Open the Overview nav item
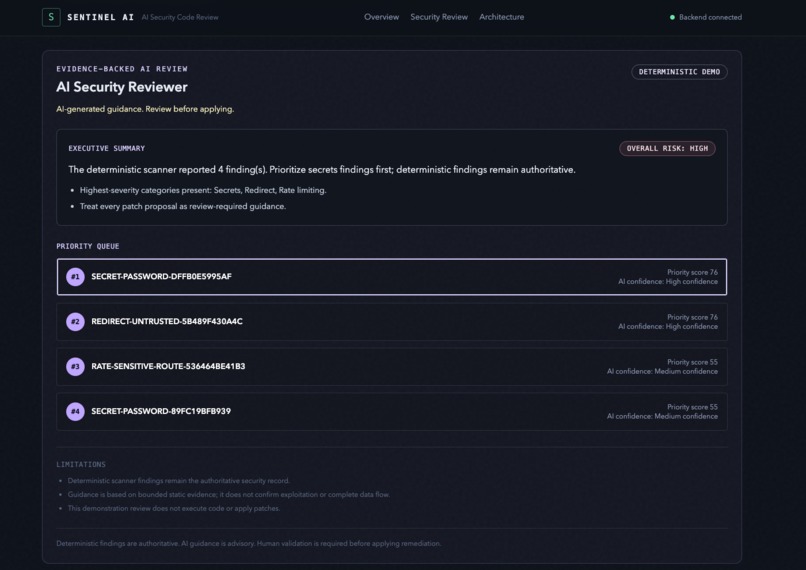806x570 pixels. (381, 17)
